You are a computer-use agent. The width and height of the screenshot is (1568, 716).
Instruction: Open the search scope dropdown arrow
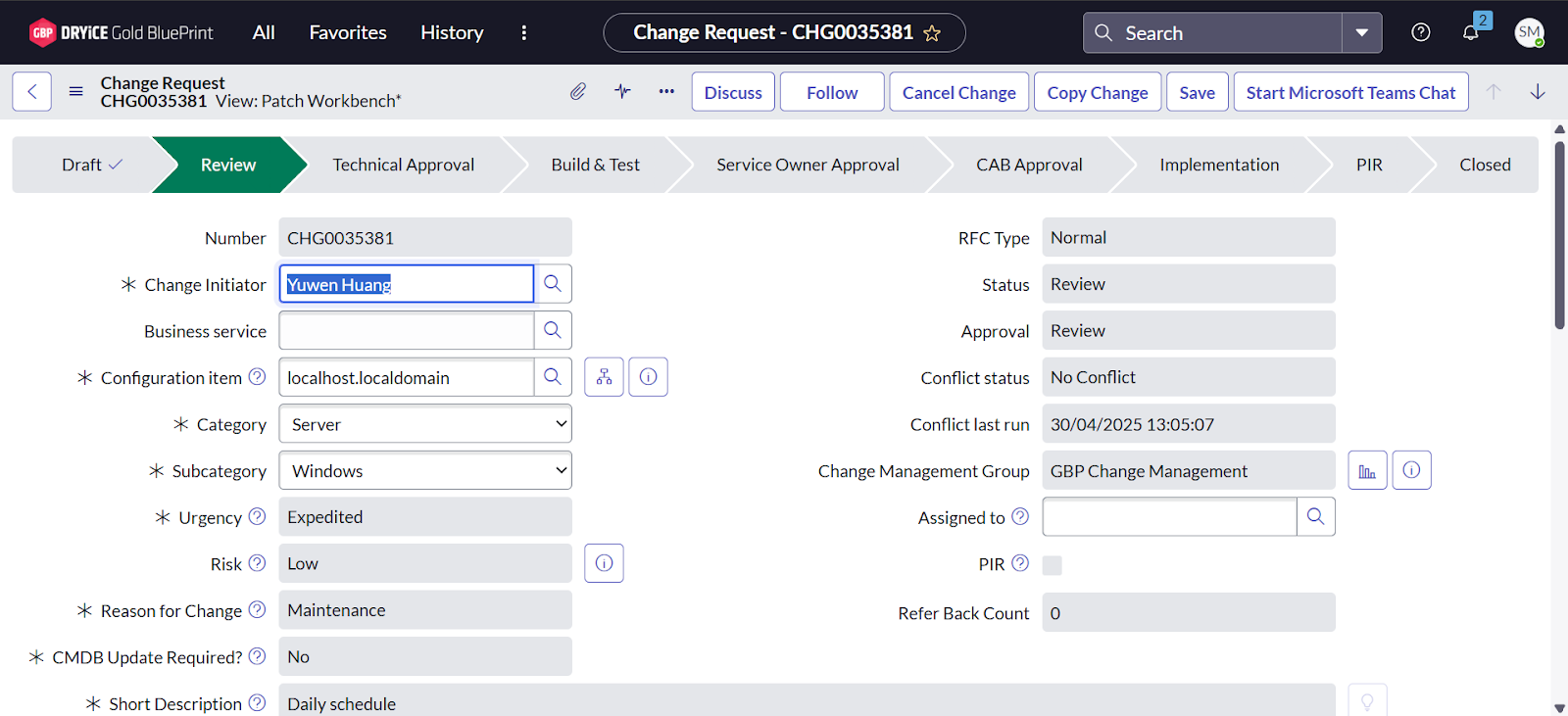click(1361, 33)
